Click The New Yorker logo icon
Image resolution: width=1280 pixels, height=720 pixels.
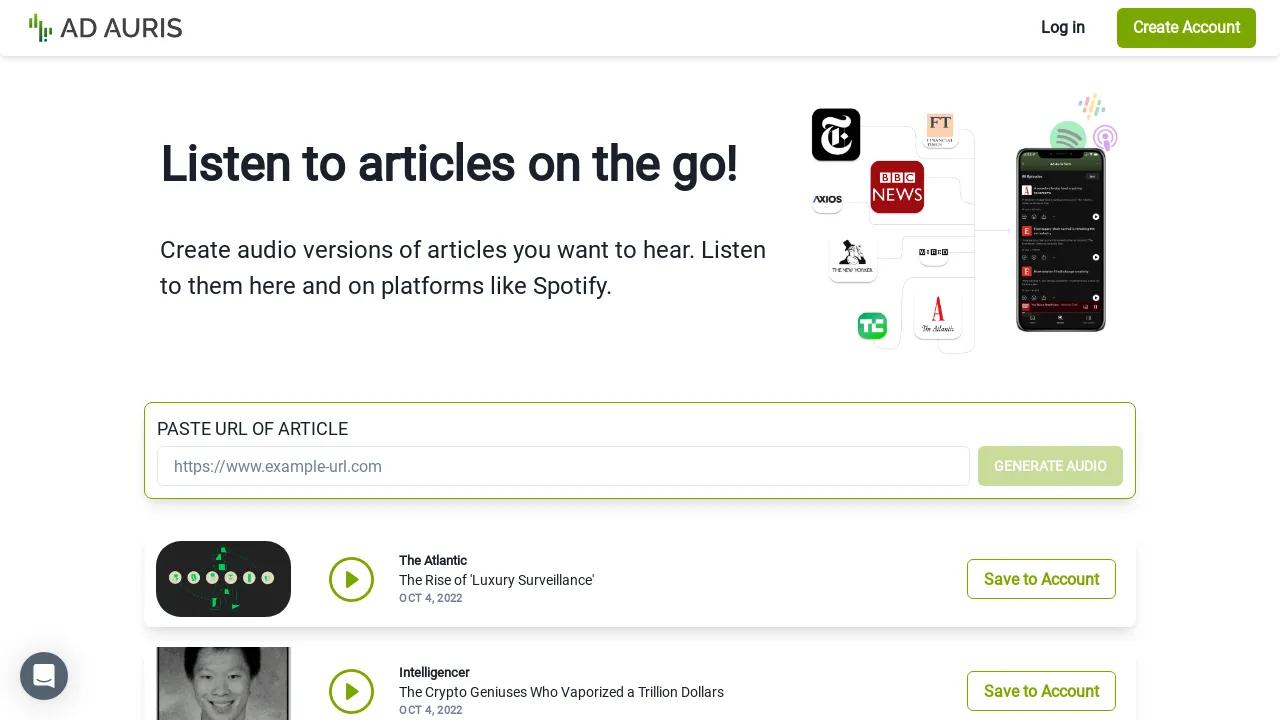(x=853, y=258)
